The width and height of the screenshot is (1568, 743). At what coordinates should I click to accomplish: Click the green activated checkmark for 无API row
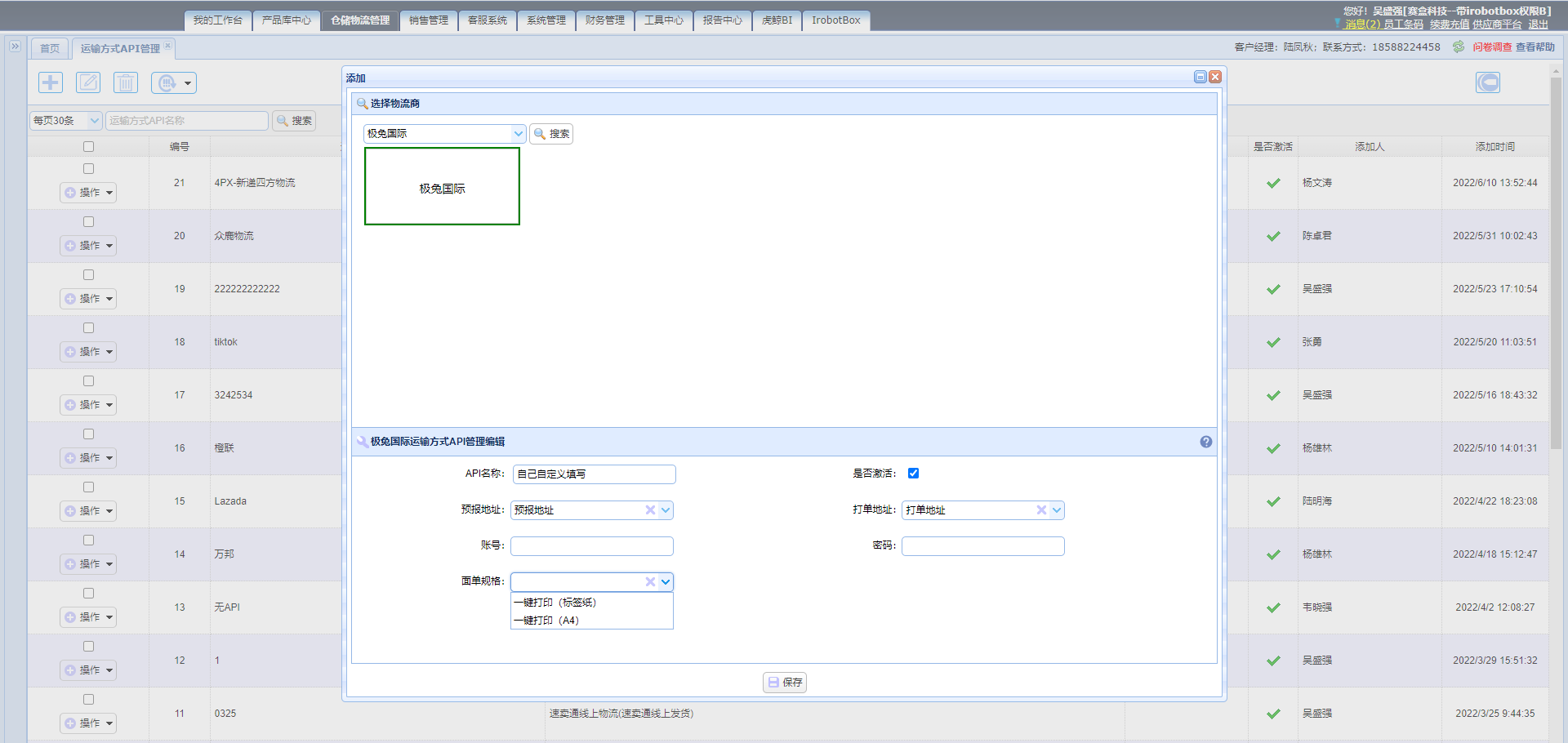(1273, 607)
